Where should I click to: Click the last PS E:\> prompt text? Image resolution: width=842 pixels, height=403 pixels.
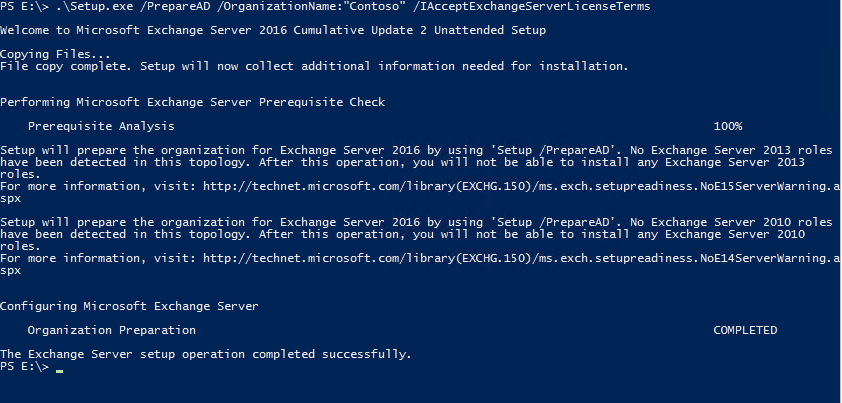[x=24, y=366]
